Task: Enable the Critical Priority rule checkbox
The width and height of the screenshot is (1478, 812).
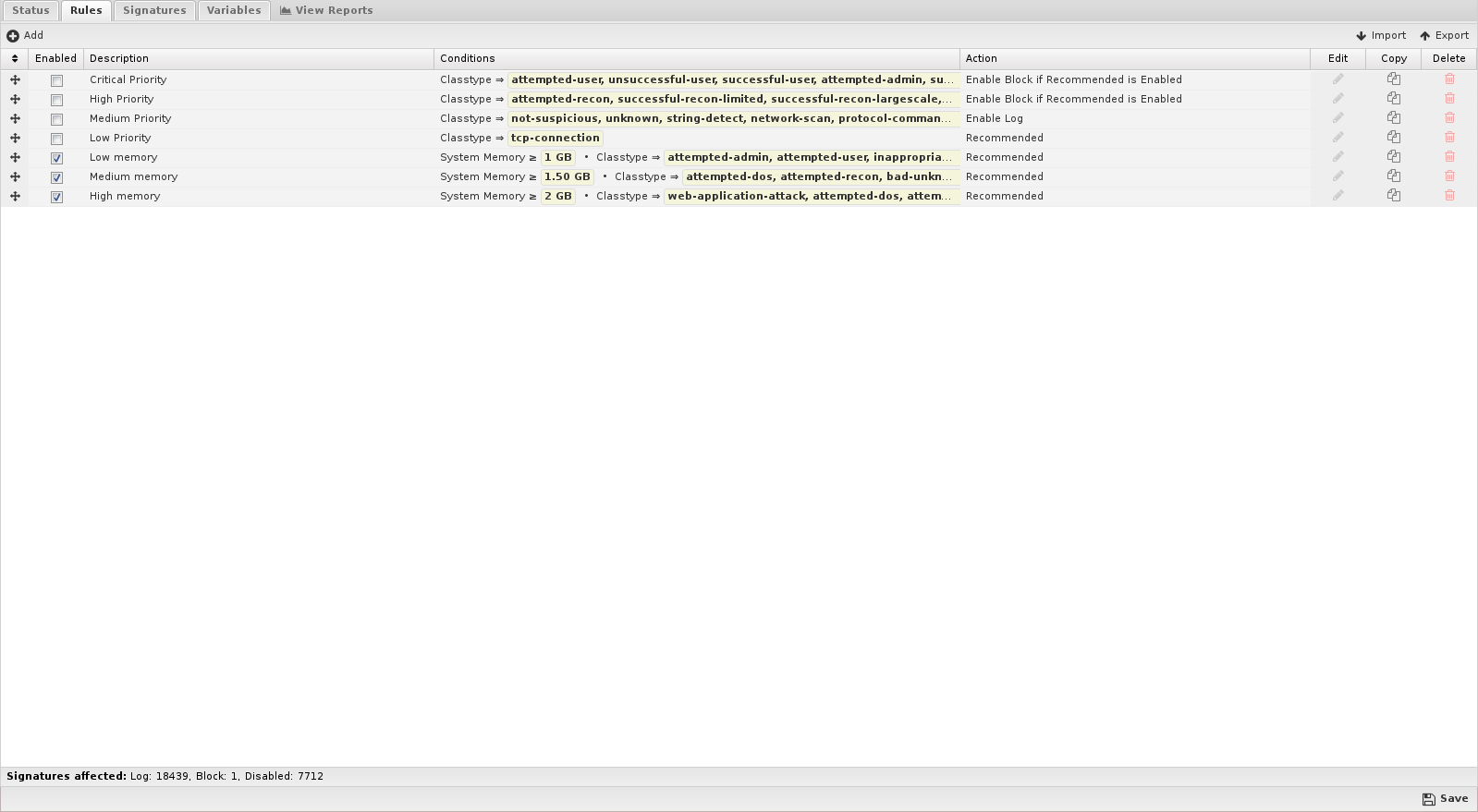Action: tap(56, 80)
